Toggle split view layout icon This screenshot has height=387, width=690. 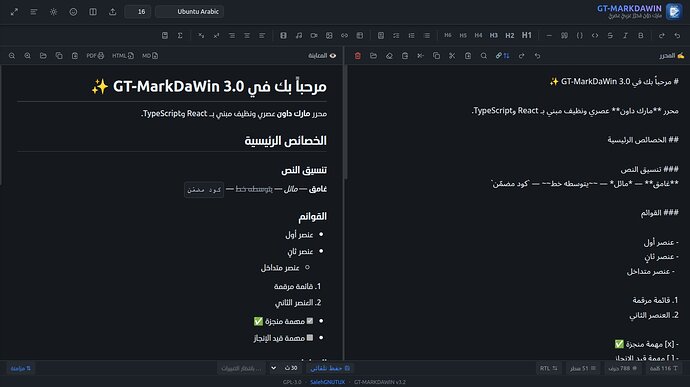[93, 12]
